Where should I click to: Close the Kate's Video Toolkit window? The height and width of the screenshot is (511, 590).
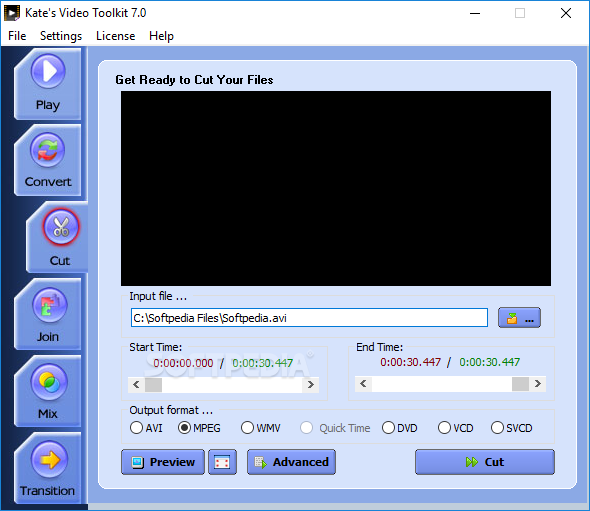pyautogui.click(x=566, y=13)
